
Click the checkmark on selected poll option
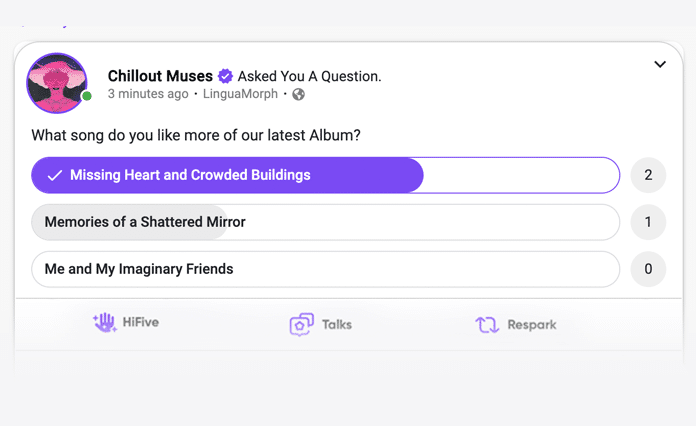[55, 175]
